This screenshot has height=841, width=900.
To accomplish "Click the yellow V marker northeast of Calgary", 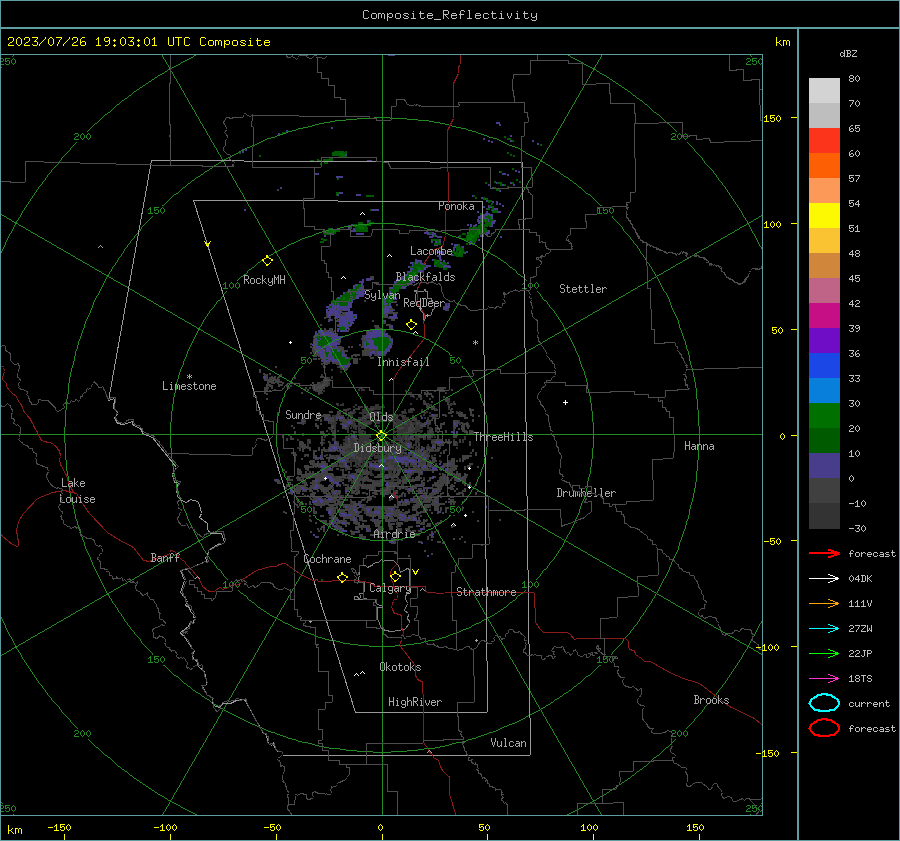I will point(415,572).
